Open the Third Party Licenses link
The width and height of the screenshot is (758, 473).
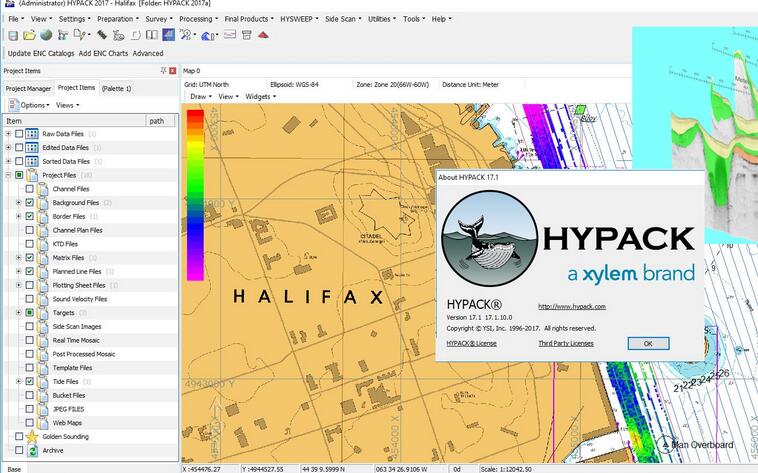(x=566, y=343)
